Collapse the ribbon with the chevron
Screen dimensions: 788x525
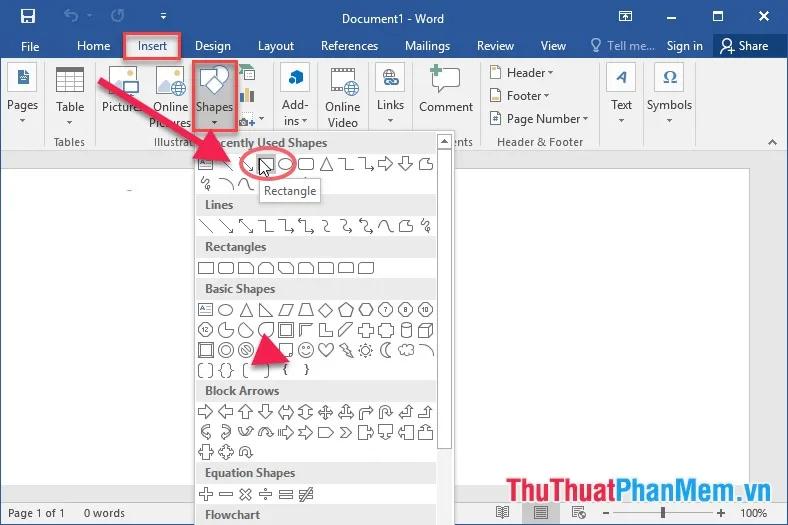tap(772, 143)
